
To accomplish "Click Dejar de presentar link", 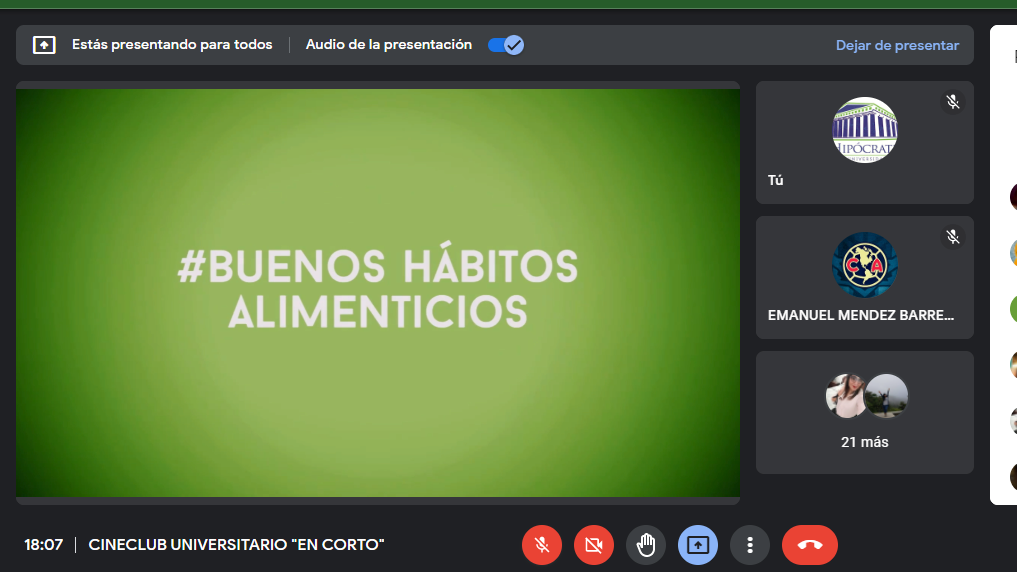I will pyautogui.click(x=897, y=45).
